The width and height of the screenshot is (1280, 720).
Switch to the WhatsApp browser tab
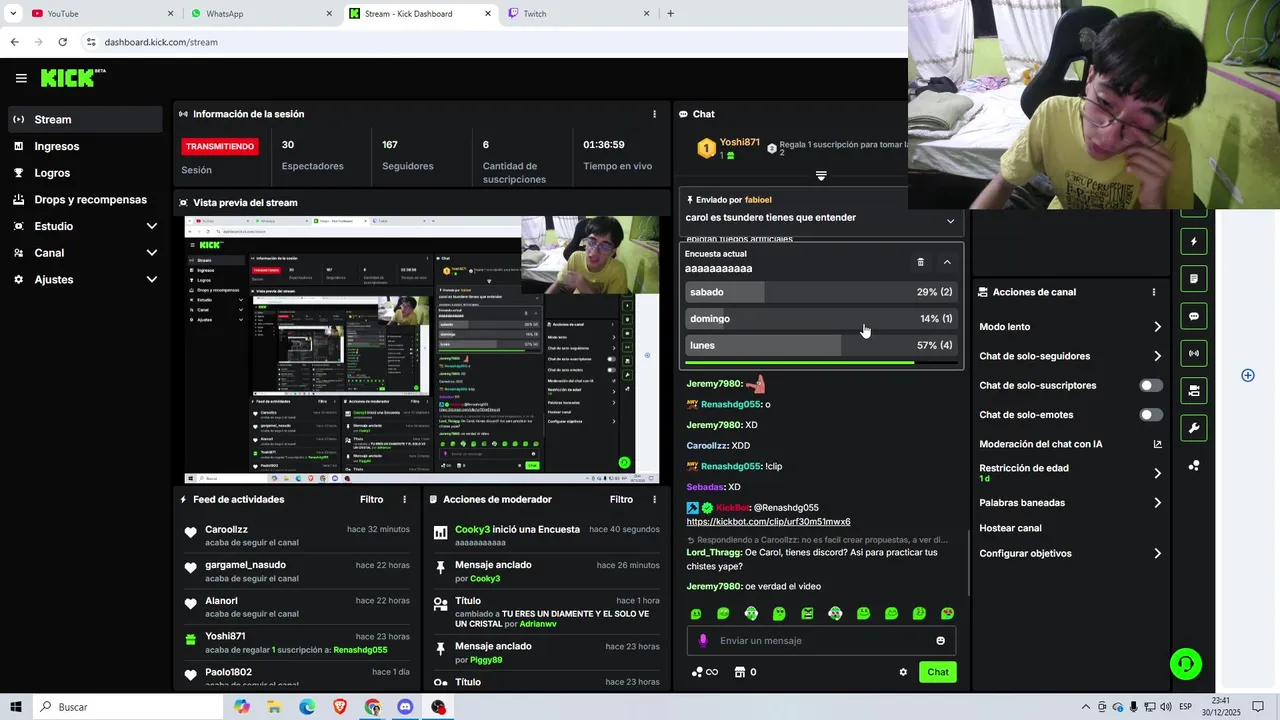[x=260, y=13]
